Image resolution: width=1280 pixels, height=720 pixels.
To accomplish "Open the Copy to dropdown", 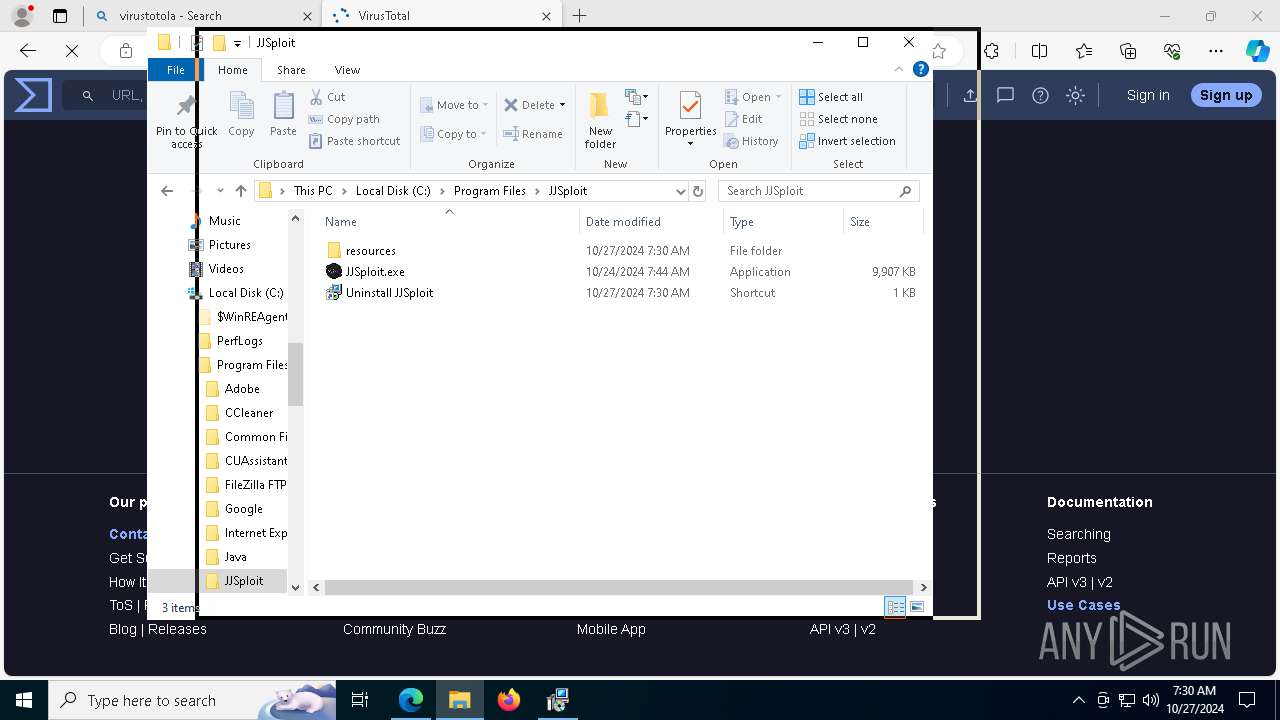I will pos(454,134).
